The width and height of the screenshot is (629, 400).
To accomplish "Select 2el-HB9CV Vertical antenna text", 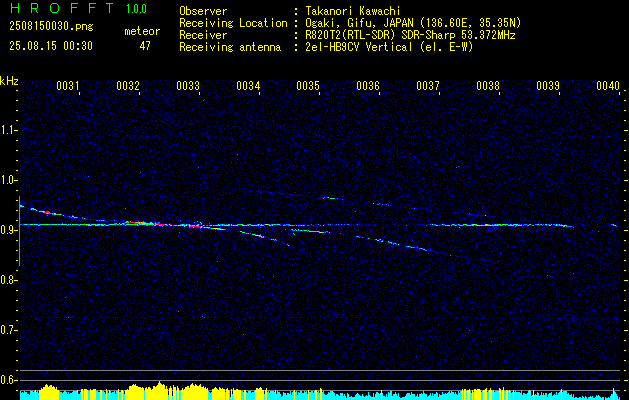I will (x=389, y=47).
